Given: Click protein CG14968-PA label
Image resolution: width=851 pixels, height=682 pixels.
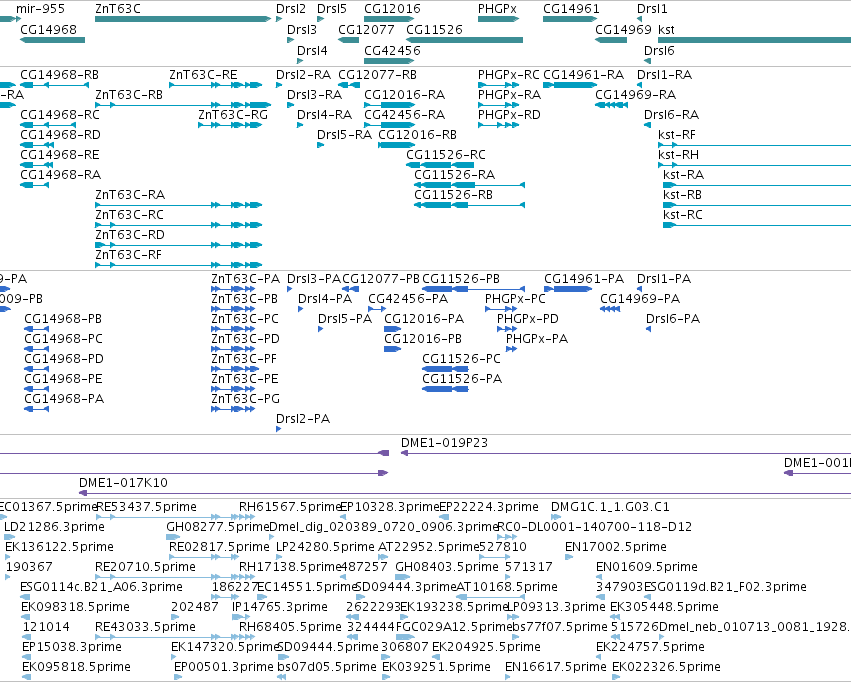Looking at the screenshot, I should [x=64, y=399].
